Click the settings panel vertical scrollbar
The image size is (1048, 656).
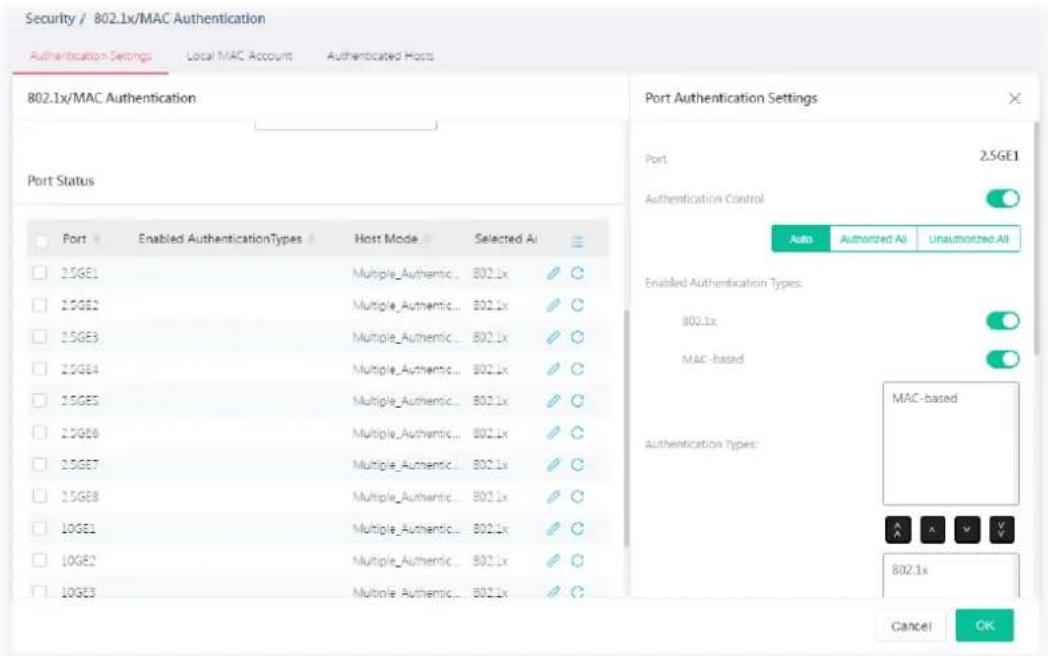pyautogui.click(x=1037, y=237)
